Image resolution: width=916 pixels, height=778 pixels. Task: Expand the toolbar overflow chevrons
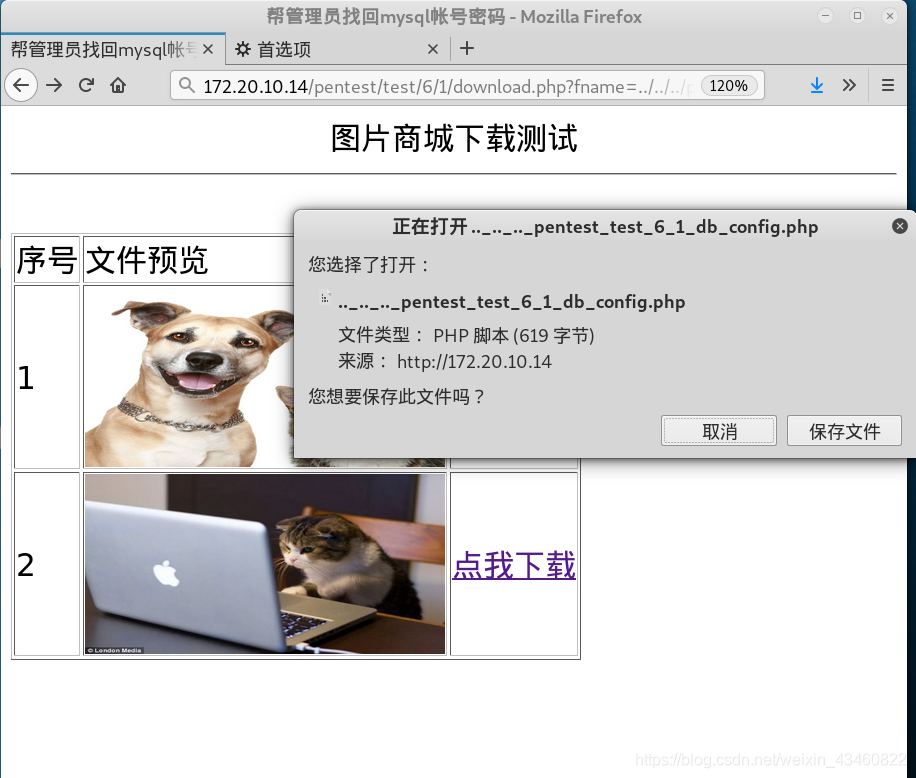click(849, 85)
